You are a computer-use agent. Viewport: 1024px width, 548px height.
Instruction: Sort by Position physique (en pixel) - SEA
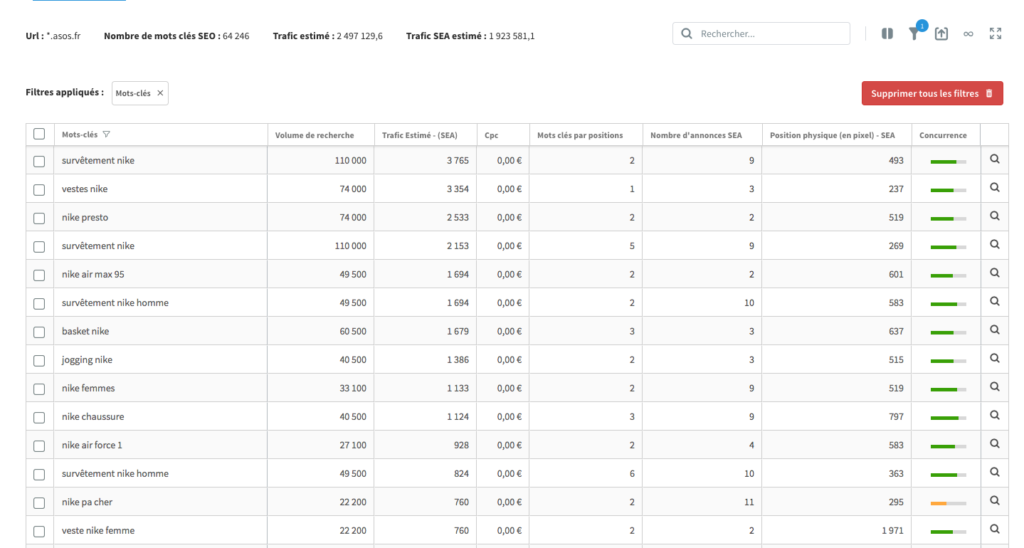coord(832,135)
